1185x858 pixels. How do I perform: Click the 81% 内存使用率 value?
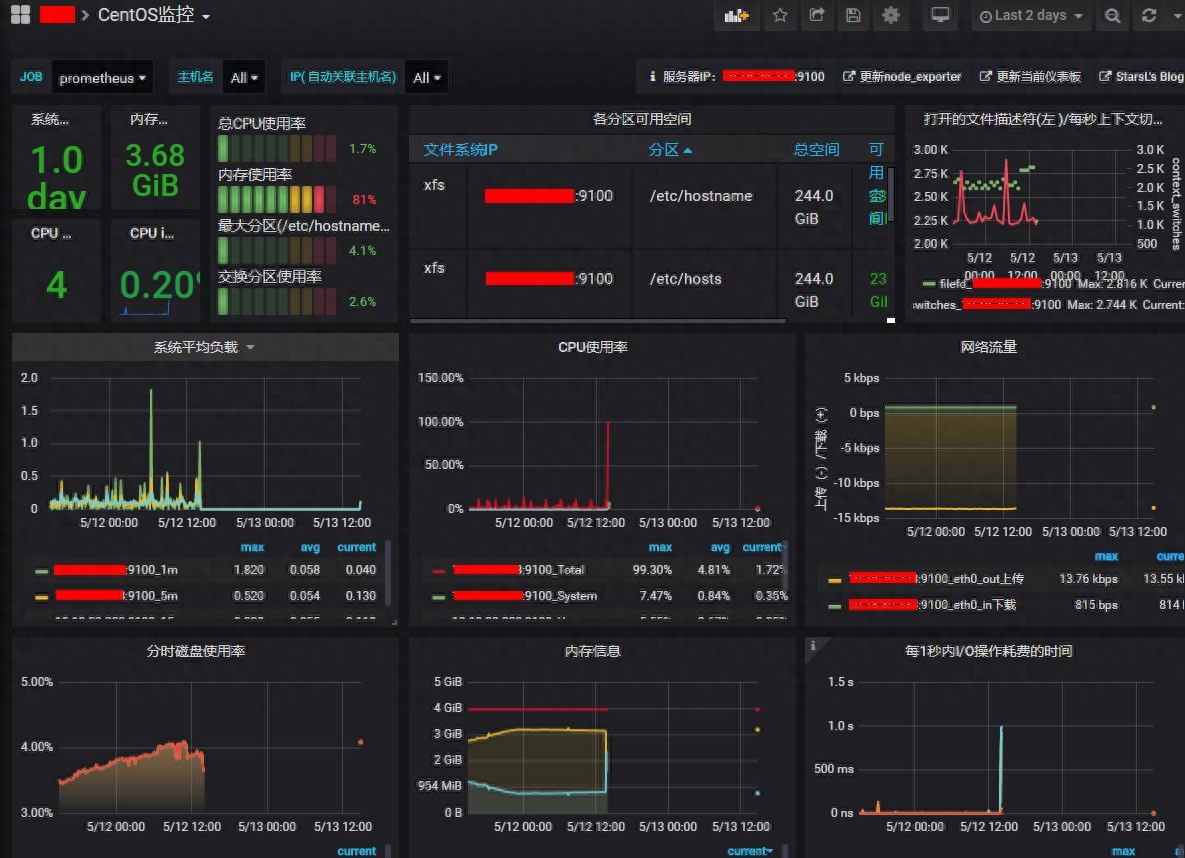coord(364,200)
